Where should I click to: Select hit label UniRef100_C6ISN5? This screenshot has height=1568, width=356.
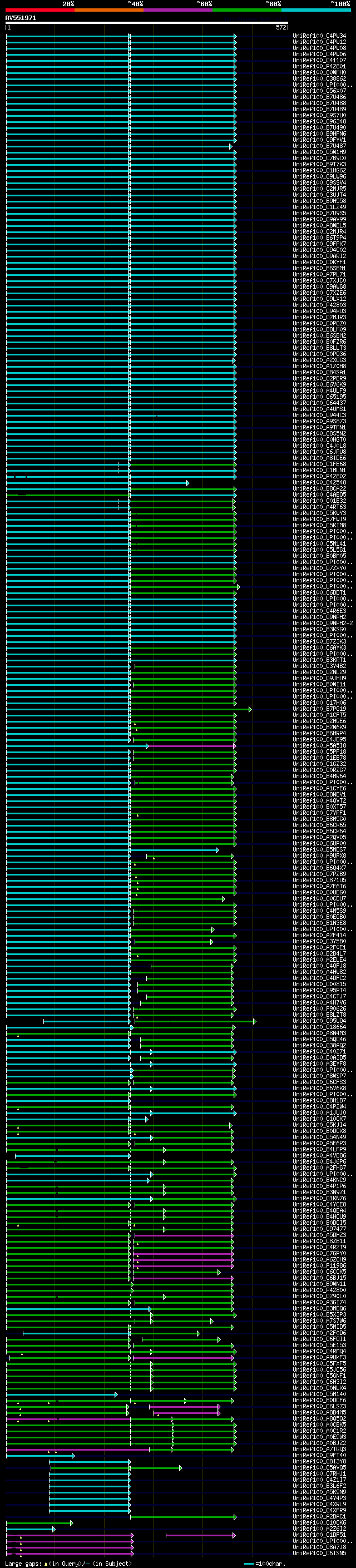319,1554
